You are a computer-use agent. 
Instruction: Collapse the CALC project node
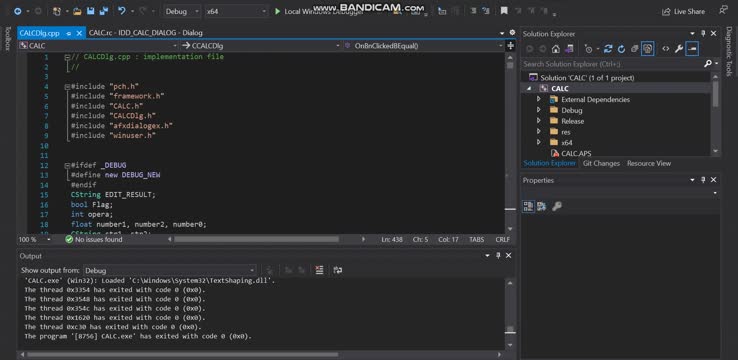529,88
